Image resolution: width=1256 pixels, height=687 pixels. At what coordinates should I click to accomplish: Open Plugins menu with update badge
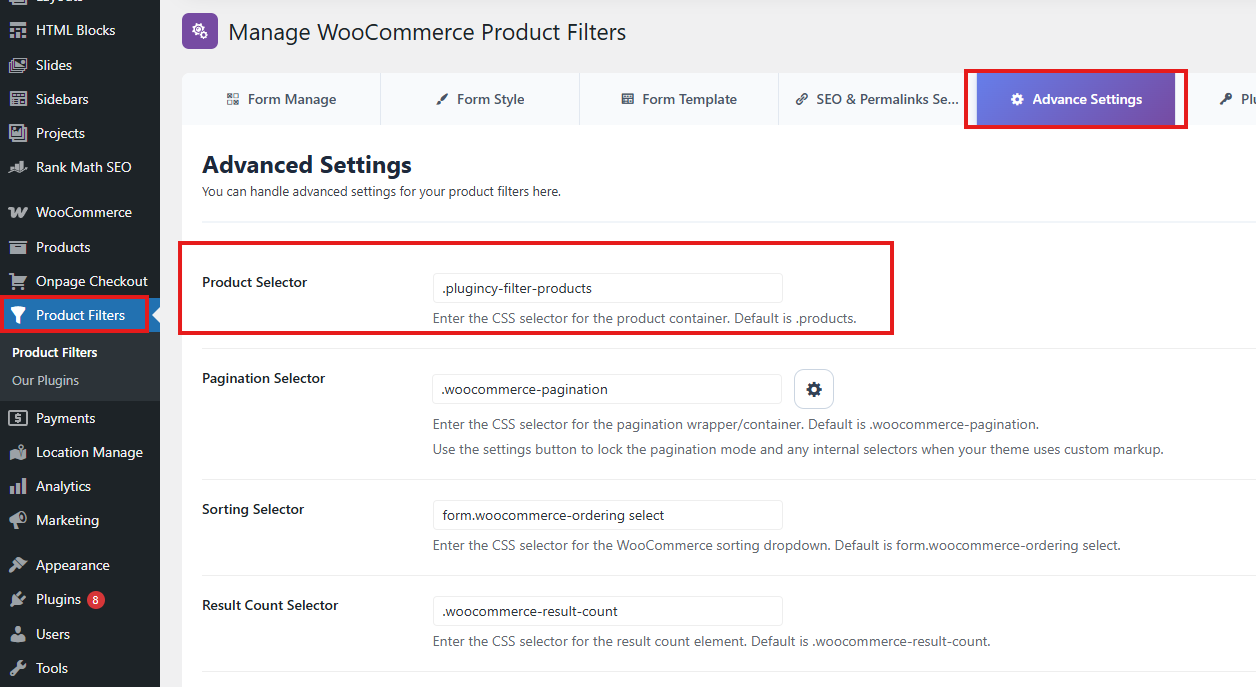tap(80, 599)
